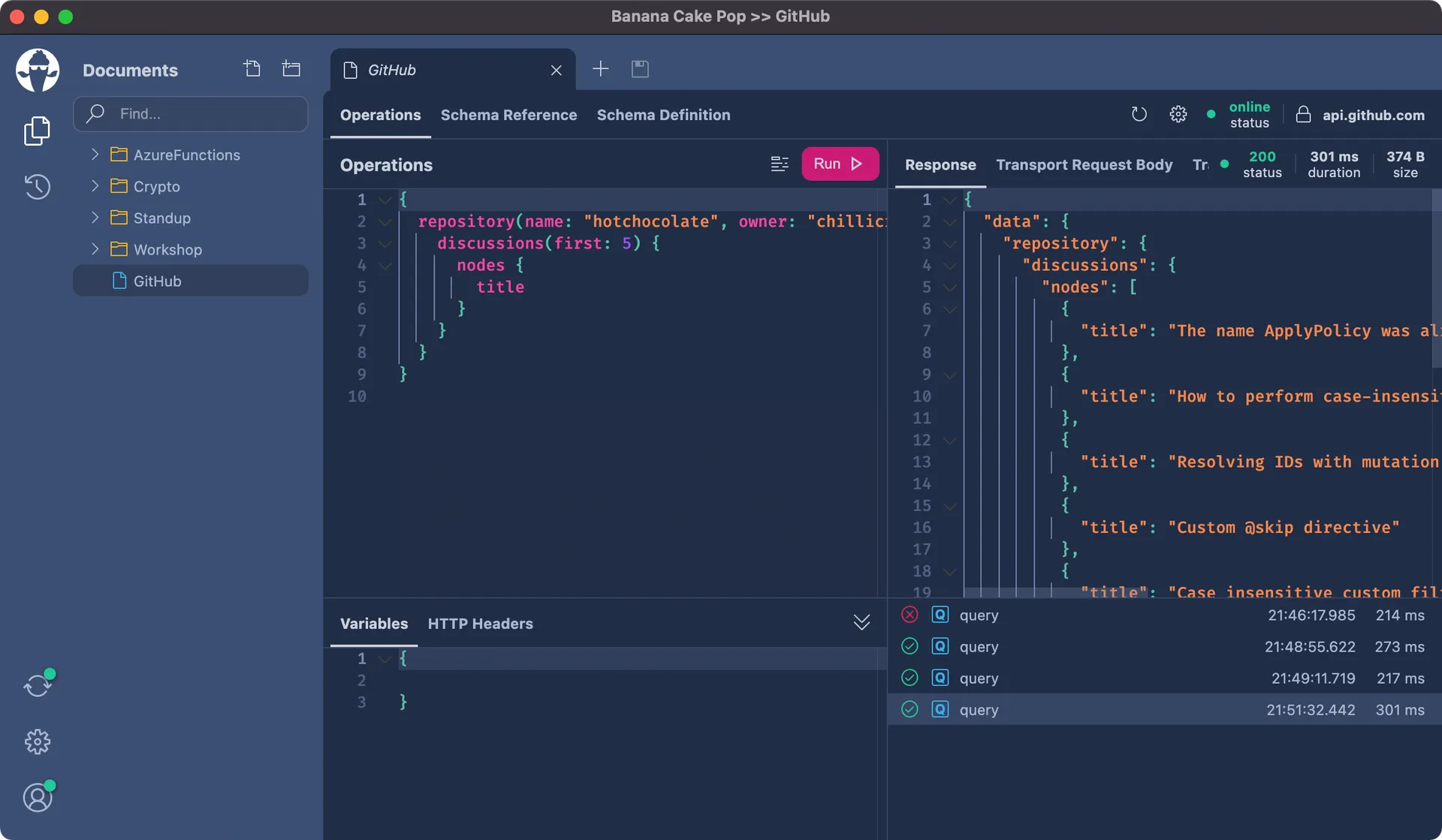Close the GitHub document tab
Viewport: 1442px width, 840px height.
click(x=556, y=70)
